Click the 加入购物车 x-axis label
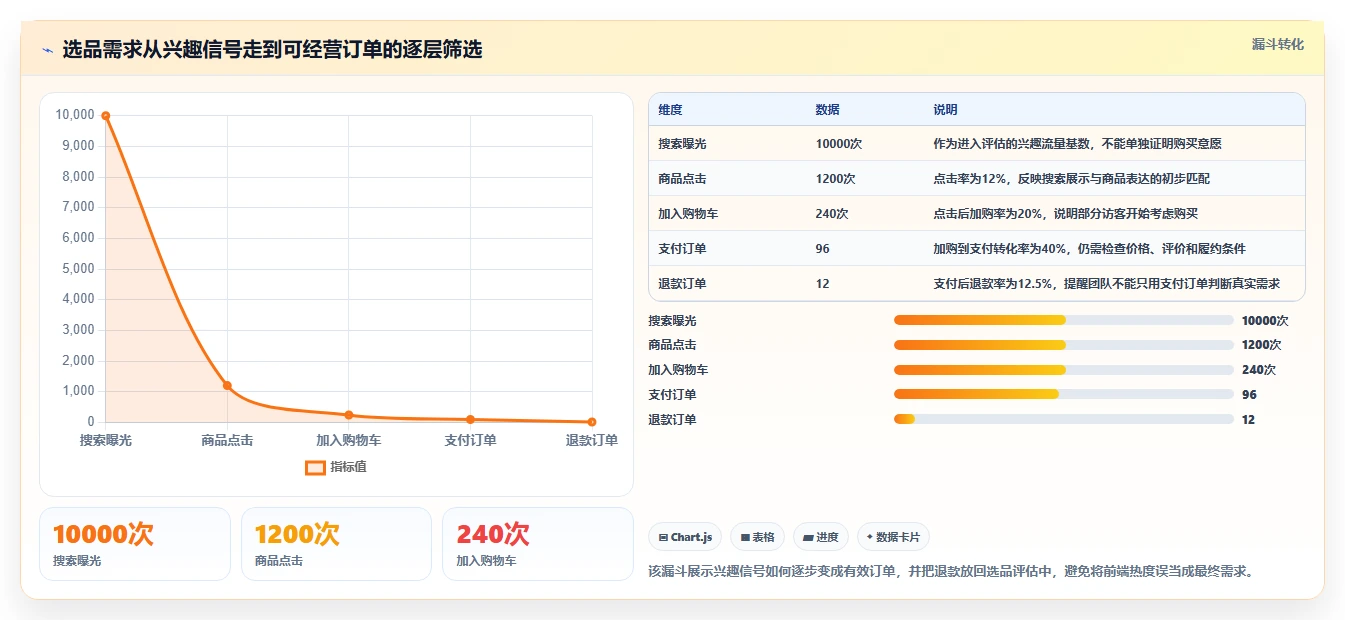The image size is (1345, 620). (x=349, y=440)
